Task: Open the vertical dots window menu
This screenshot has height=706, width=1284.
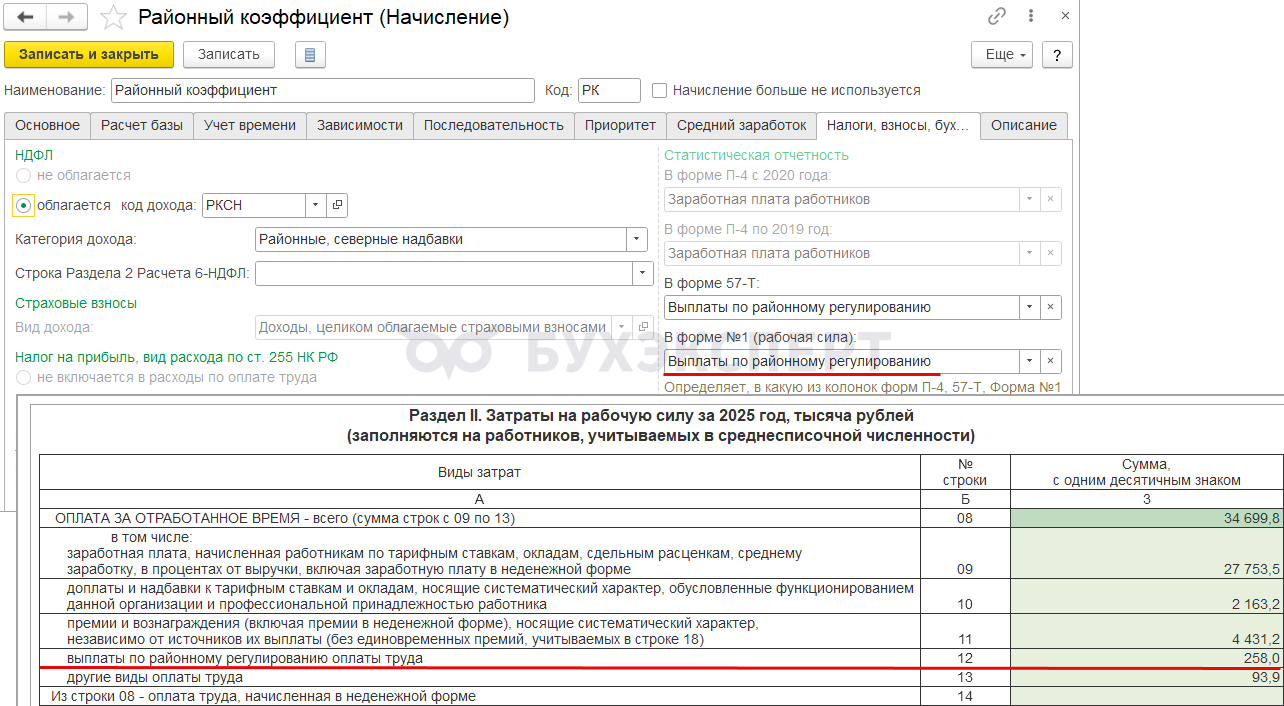Action: coord(1031,16)
